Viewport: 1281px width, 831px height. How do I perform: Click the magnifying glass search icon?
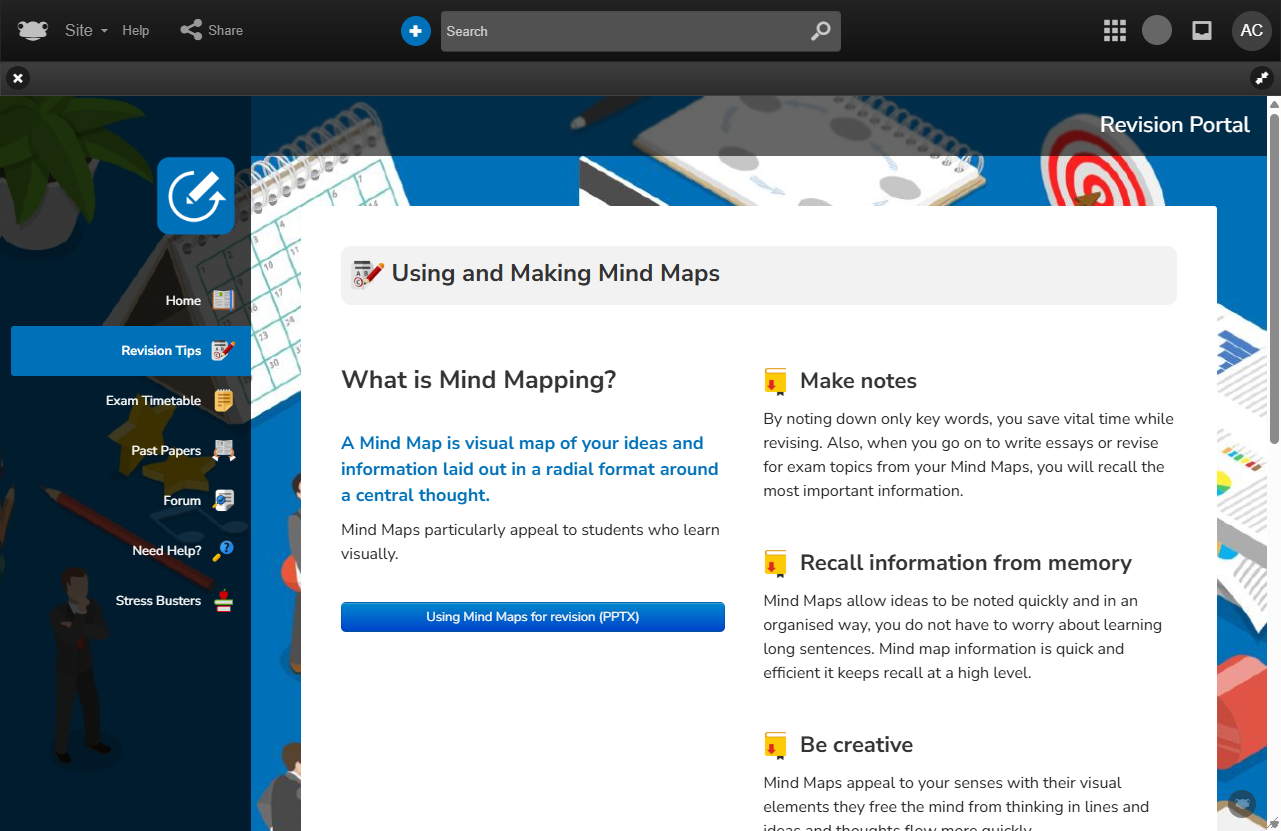[820, 31]
